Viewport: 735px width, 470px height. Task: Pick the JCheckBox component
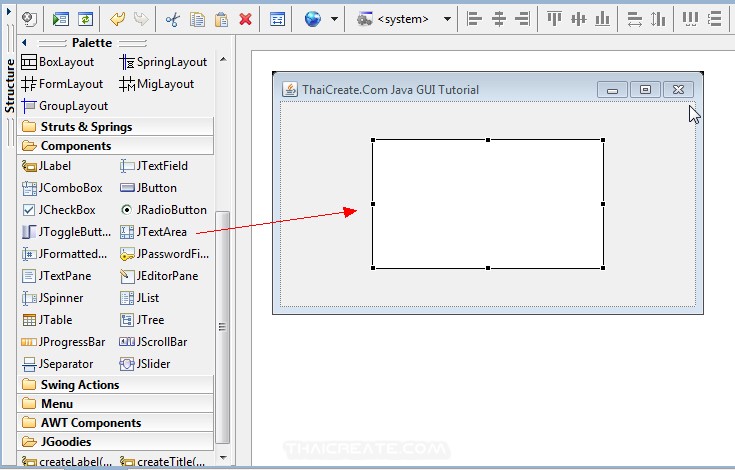[x=59, y=210]
